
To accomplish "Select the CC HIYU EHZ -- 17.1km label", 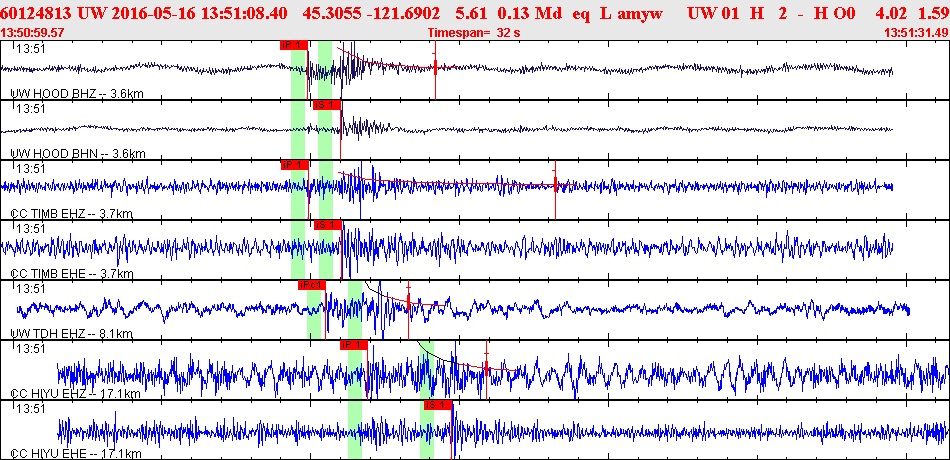I will (x=76, y=393).
